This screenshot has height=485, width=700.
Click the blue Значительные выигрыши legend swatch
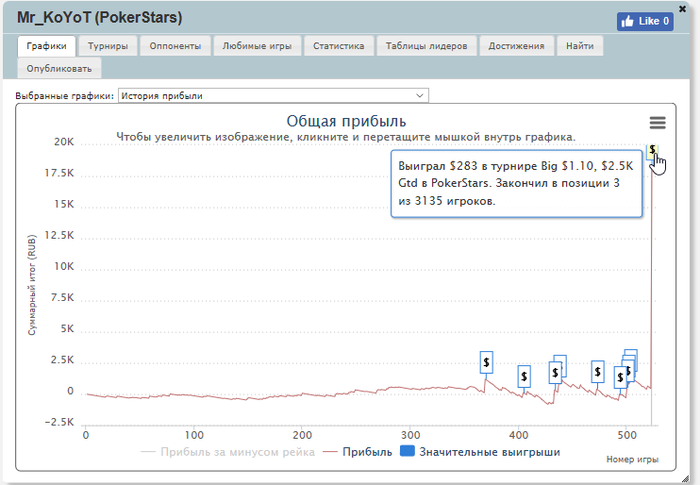tap(407, 451)
